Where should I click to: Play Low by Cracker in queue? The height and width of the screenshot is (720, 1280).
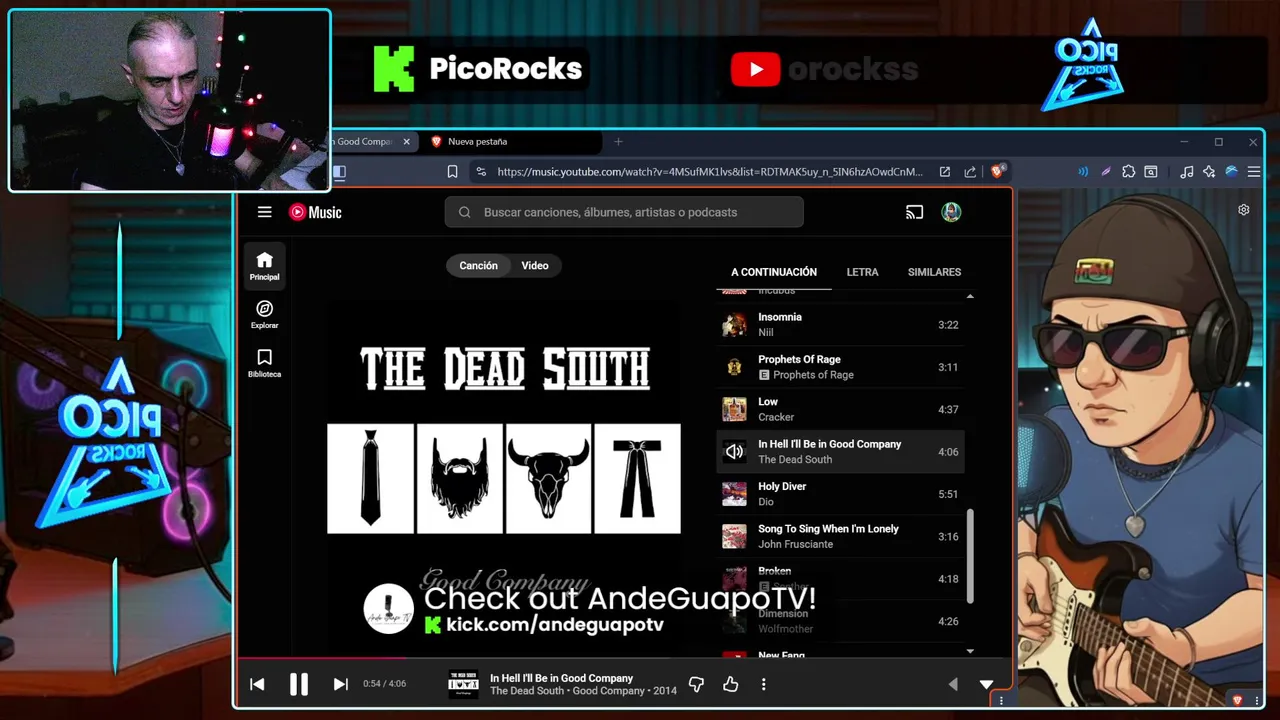point(841,409)
